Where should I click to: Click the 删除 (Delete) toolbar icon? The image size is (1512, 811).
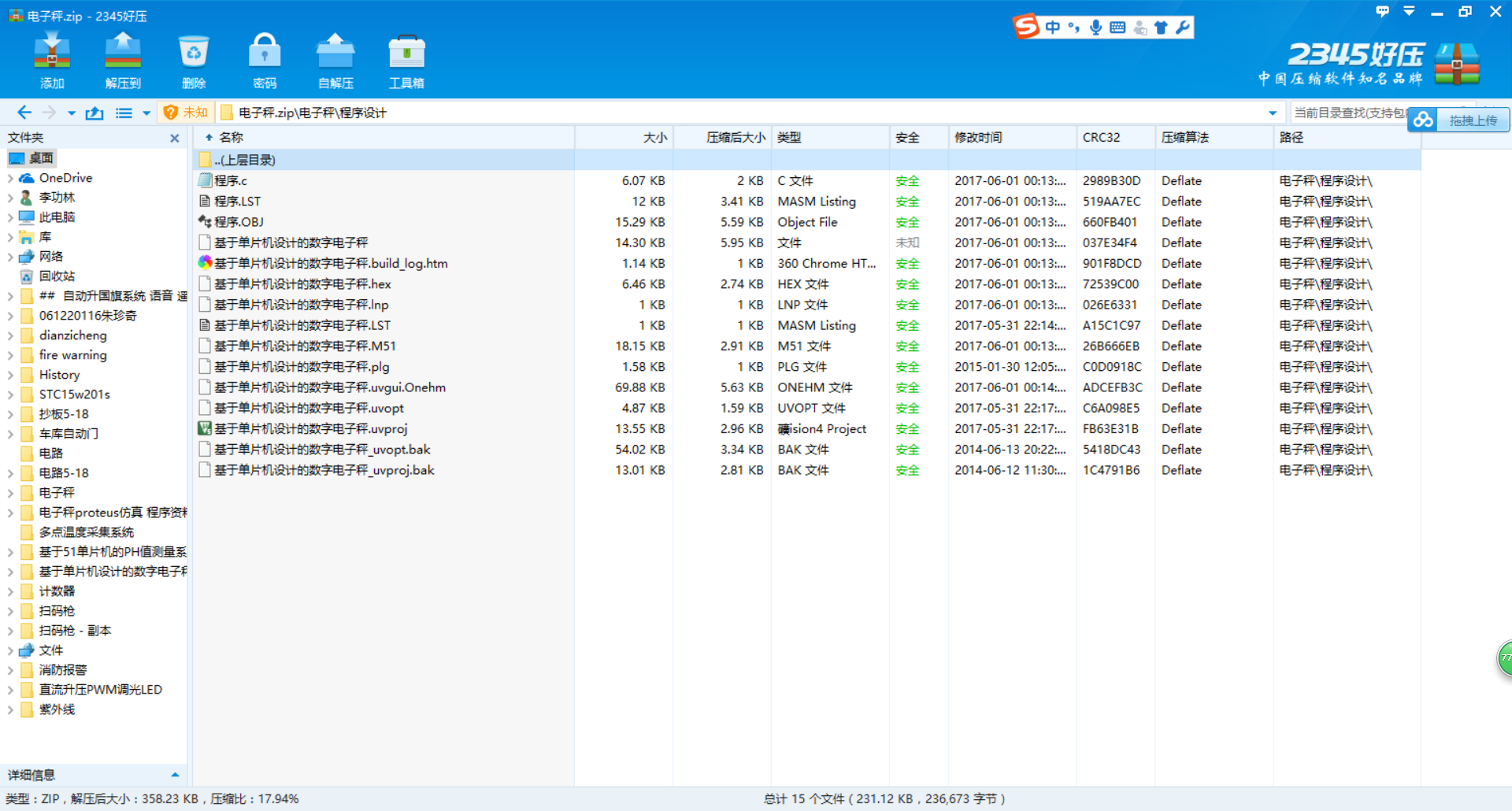[x=194, y=60]
